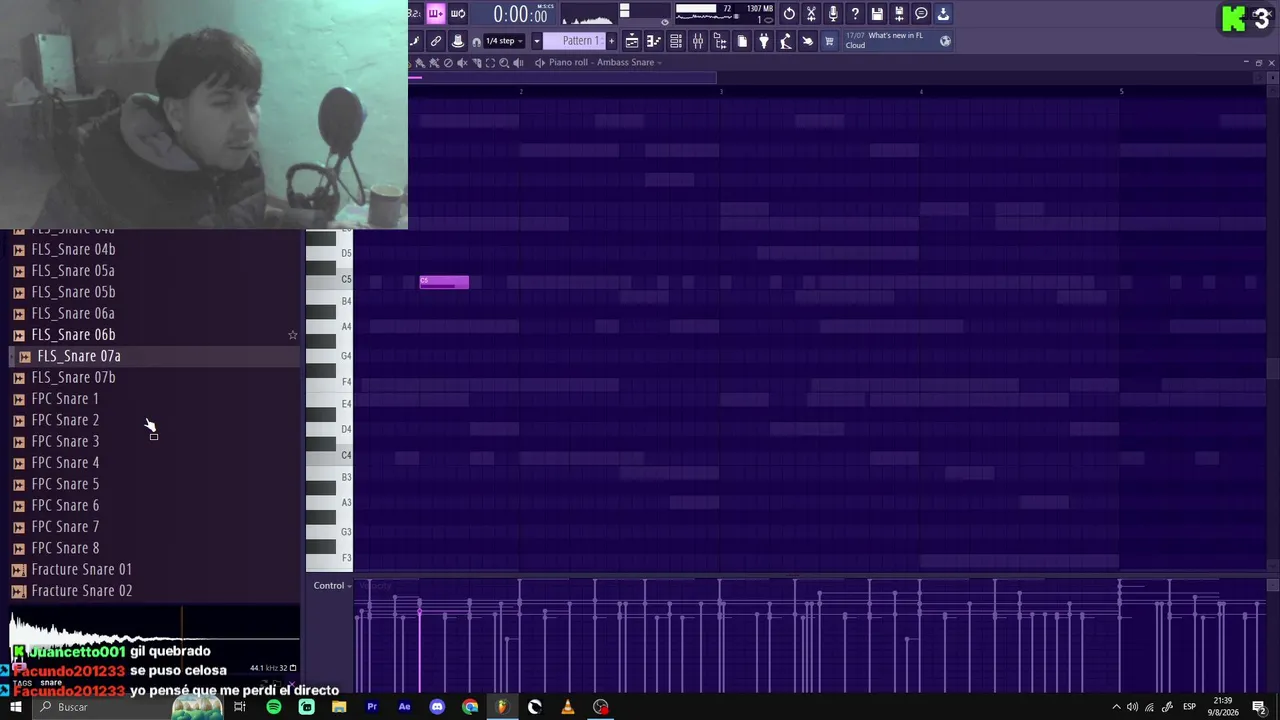Save the project with the floppy disk icon

click(877, 14)
